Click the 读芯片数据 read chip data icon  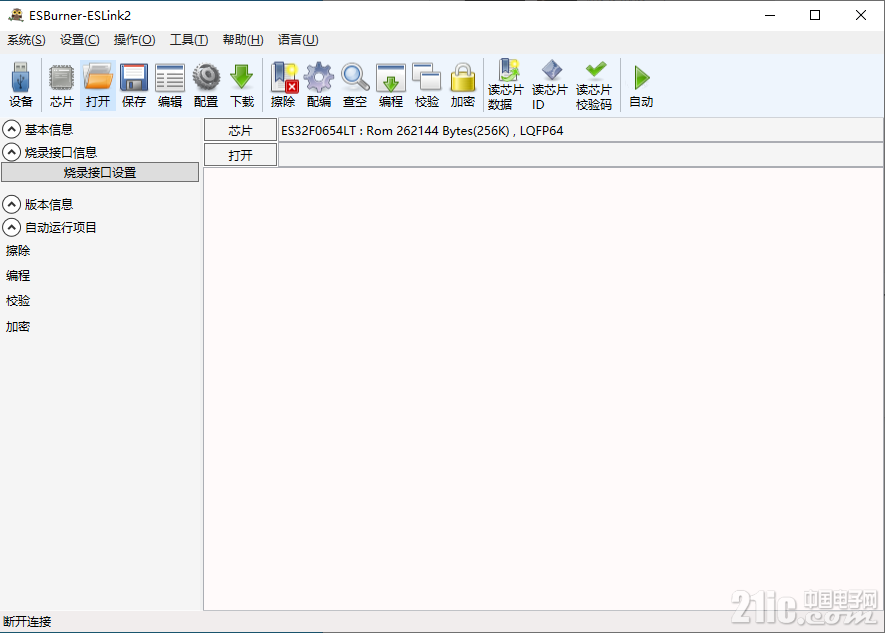506,85
